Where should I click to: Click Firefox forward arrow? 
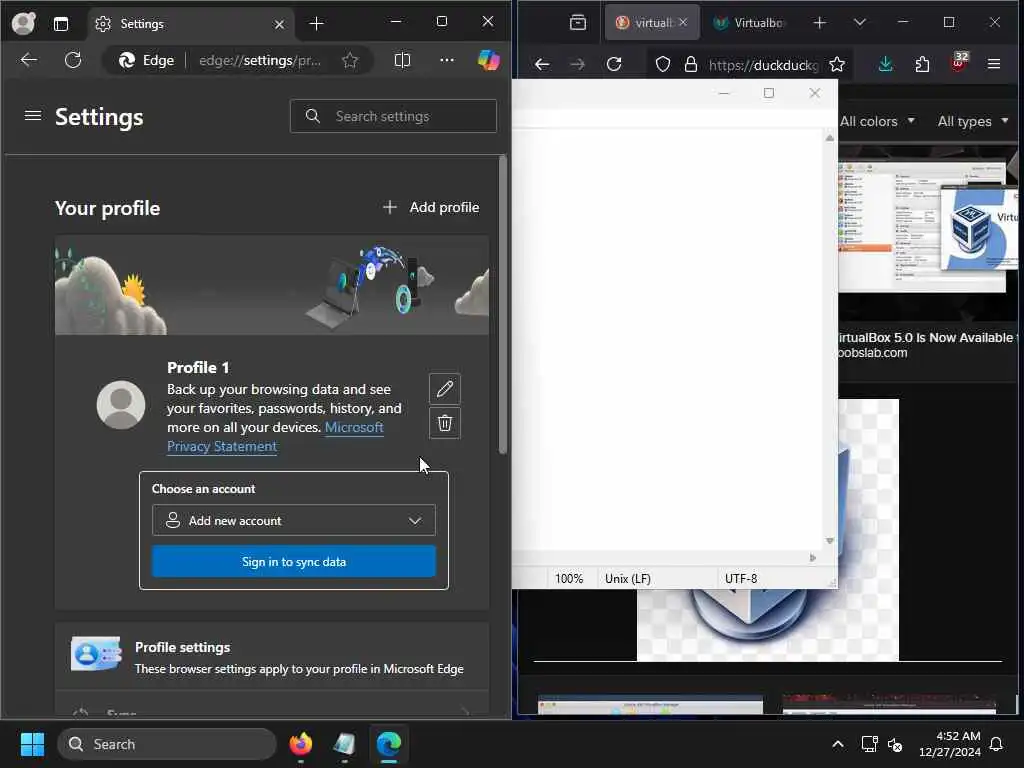pyautogui.click(x=577, y=64)
